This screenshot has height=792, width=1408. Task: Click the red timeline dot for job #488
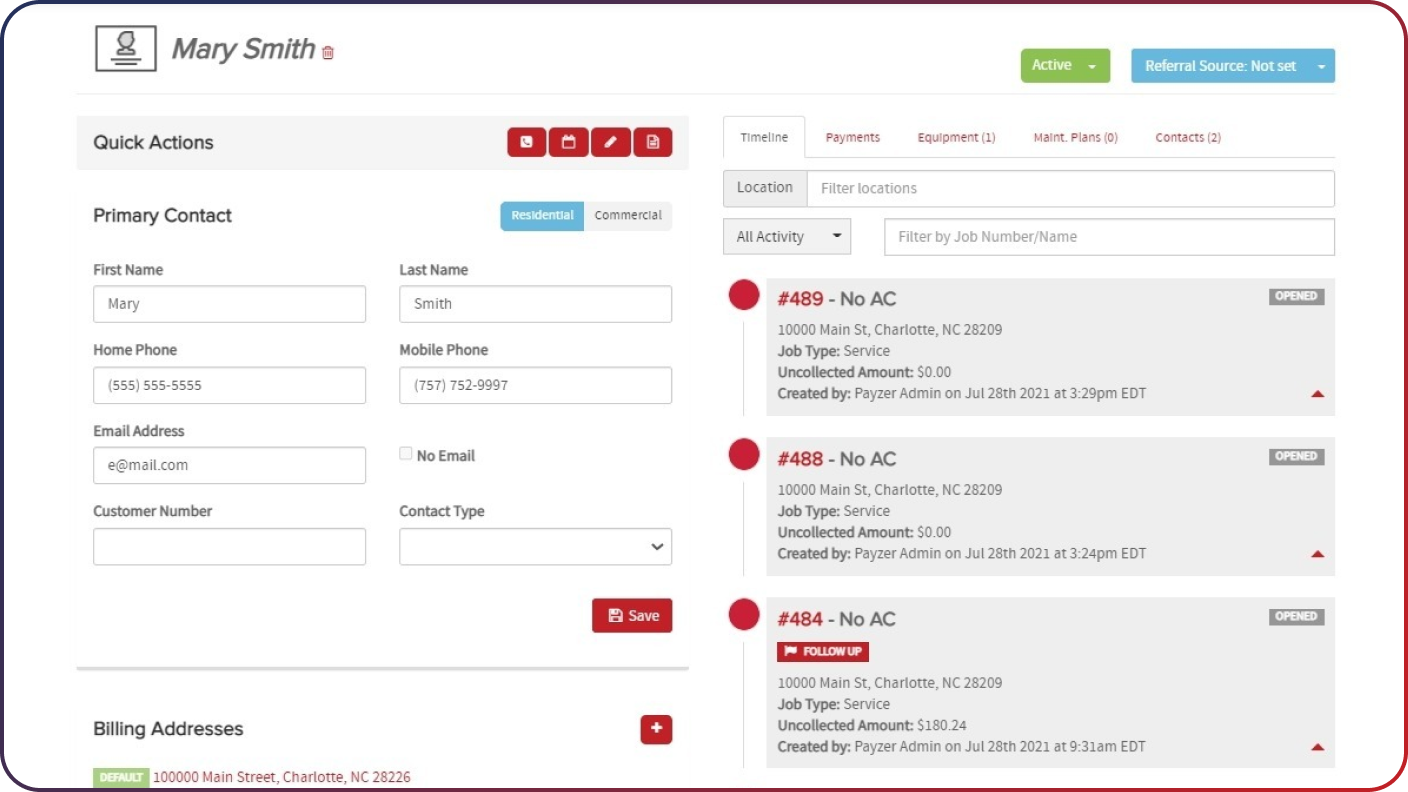tap(744, 454)
